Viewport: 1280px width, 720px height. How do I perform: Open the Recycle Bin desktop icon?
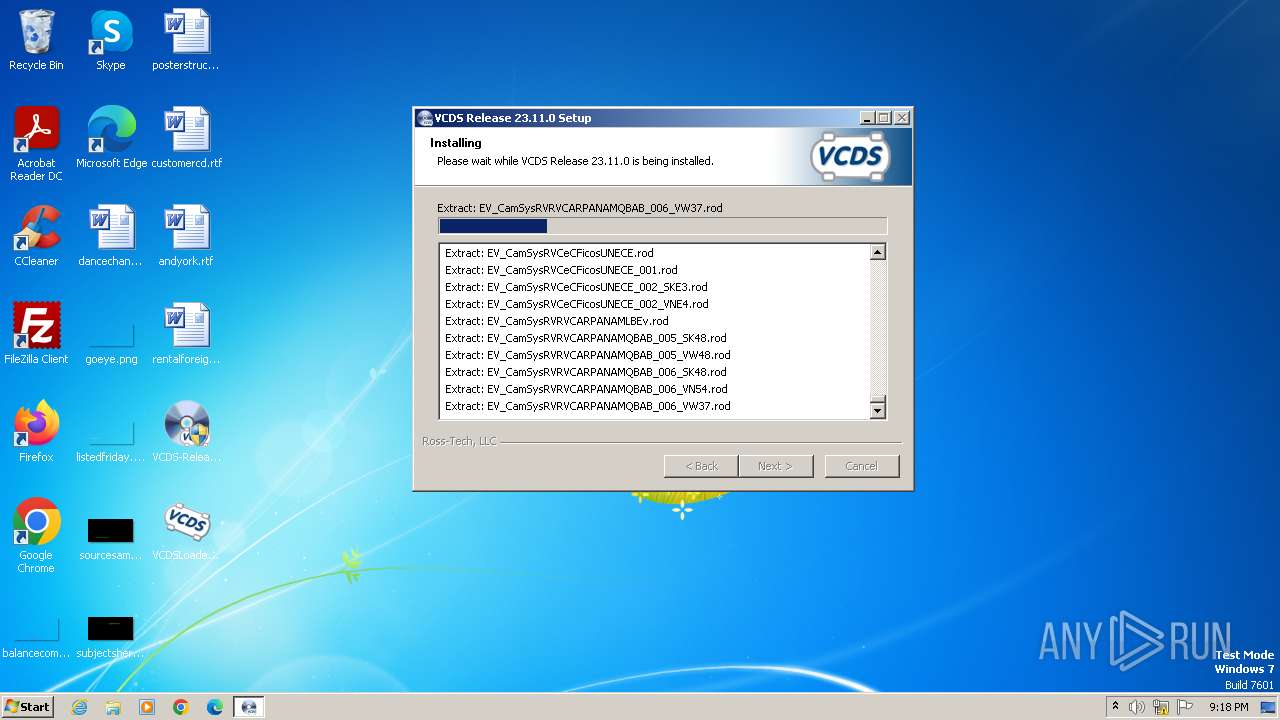(x=36, y=40)
